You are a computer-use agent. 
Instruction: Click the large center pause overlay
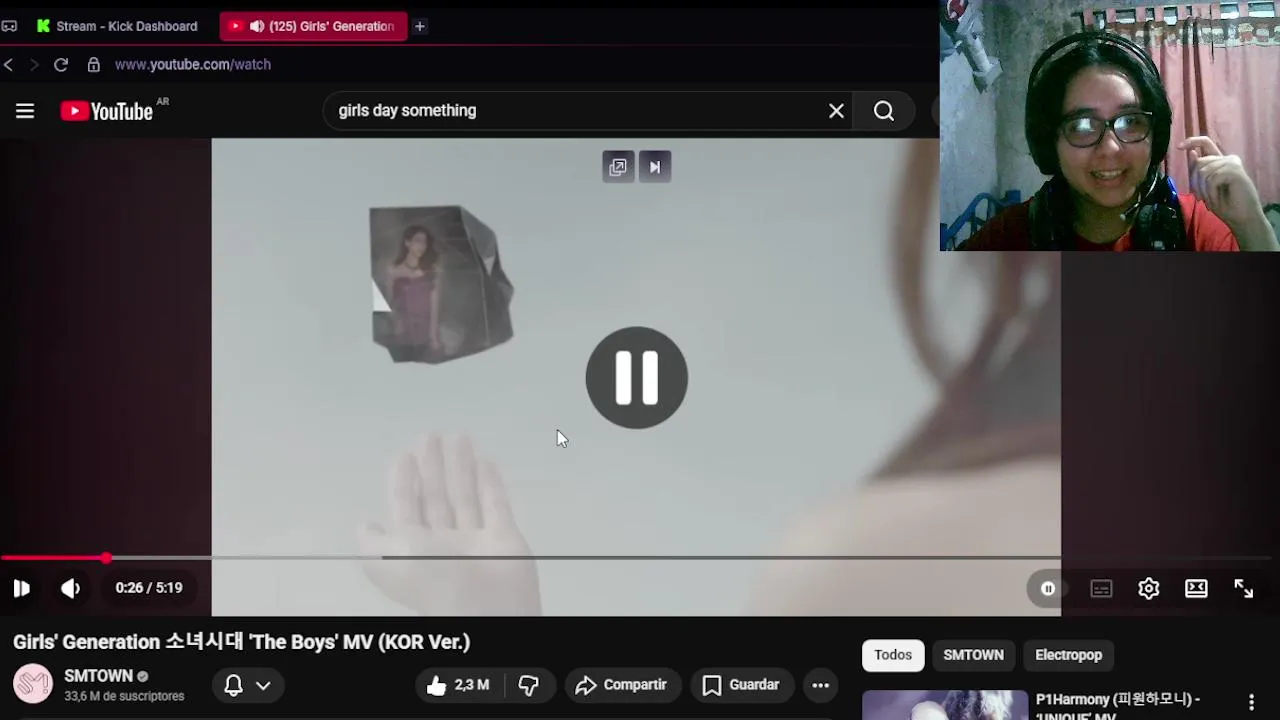click(637, 378)
